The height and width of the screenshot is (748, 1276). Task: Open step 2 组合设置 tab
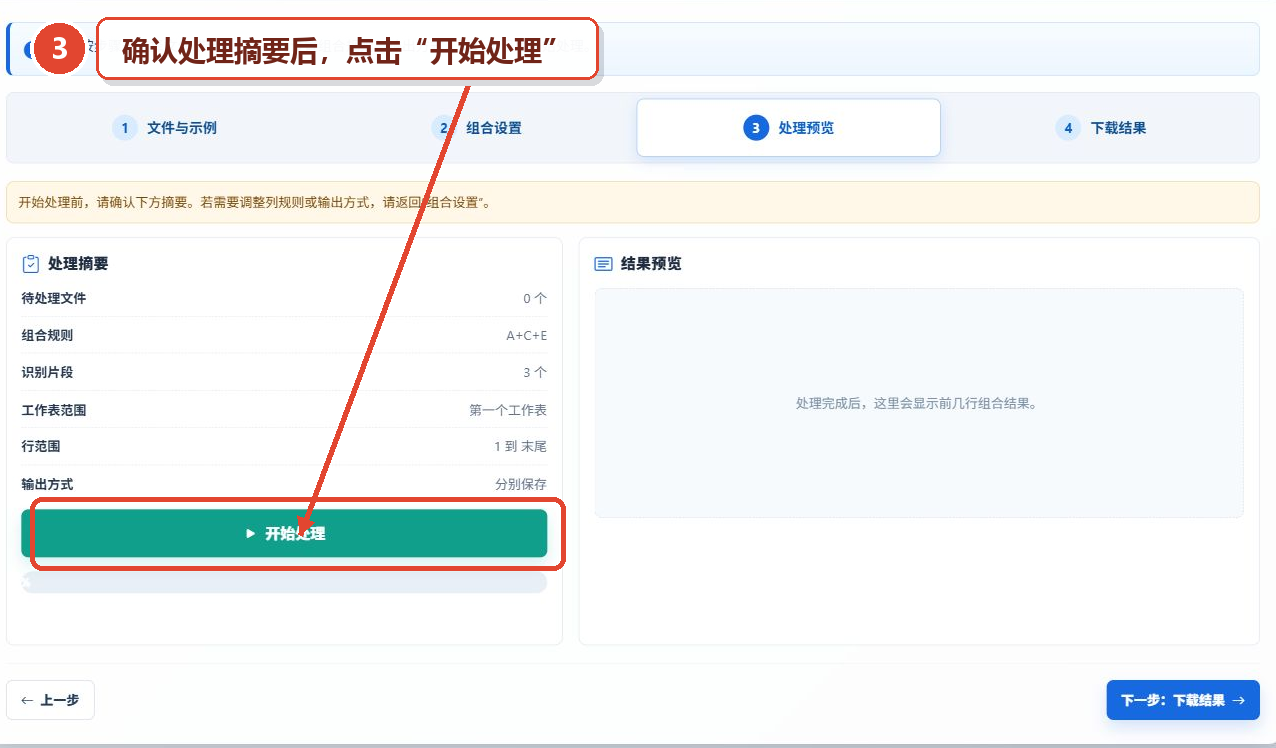(477, 128)
